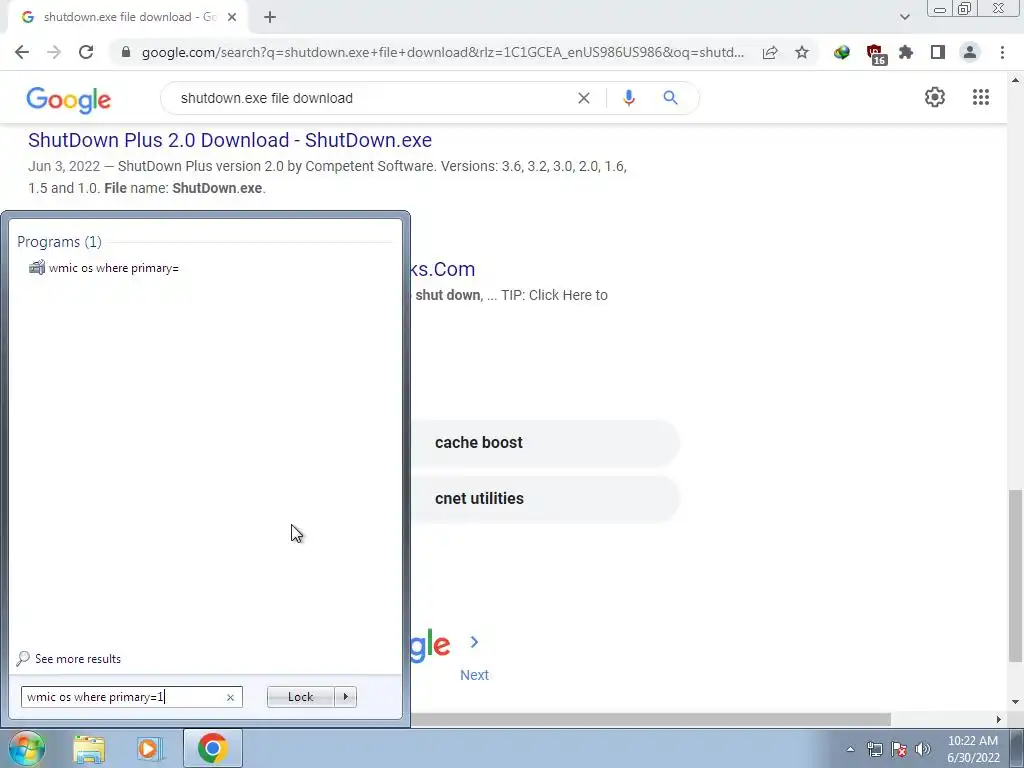The image size is (1024, 768).
Task: Open the tab search chevron
Action: click(904, 17)
